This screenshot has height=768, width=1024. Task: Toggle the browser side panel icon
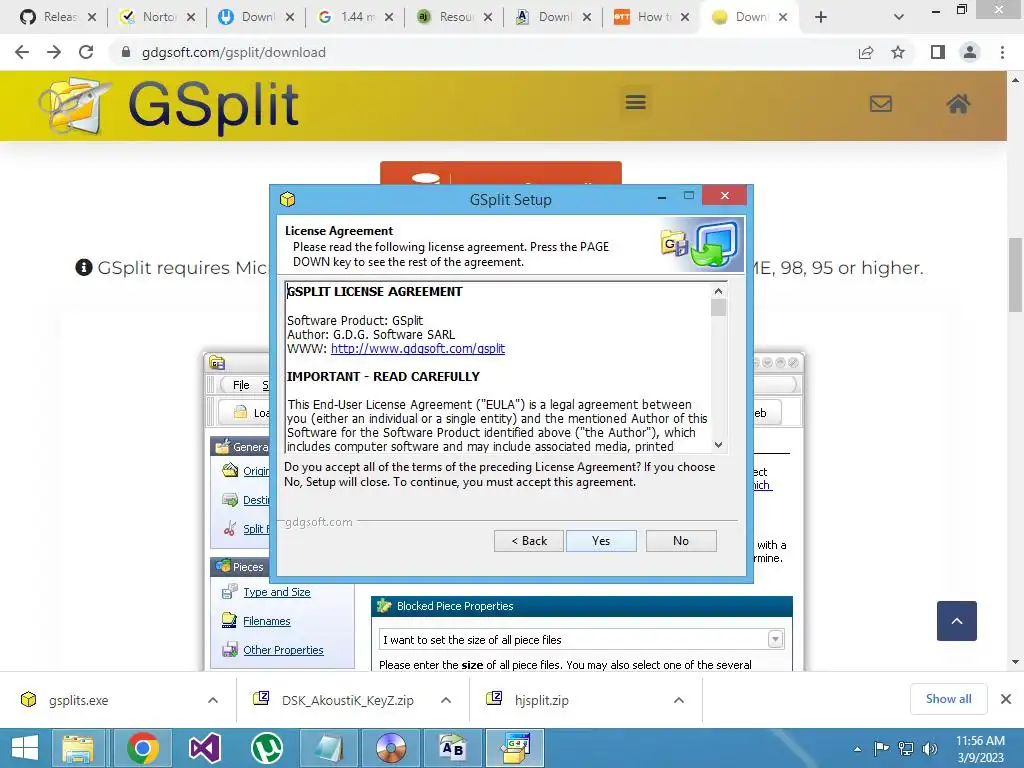point(938,52)
